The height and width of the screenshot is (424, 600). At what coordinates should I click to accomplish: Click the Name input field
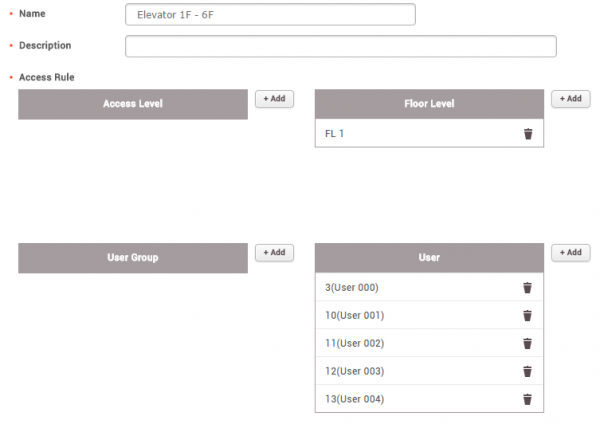coord(270,14)
